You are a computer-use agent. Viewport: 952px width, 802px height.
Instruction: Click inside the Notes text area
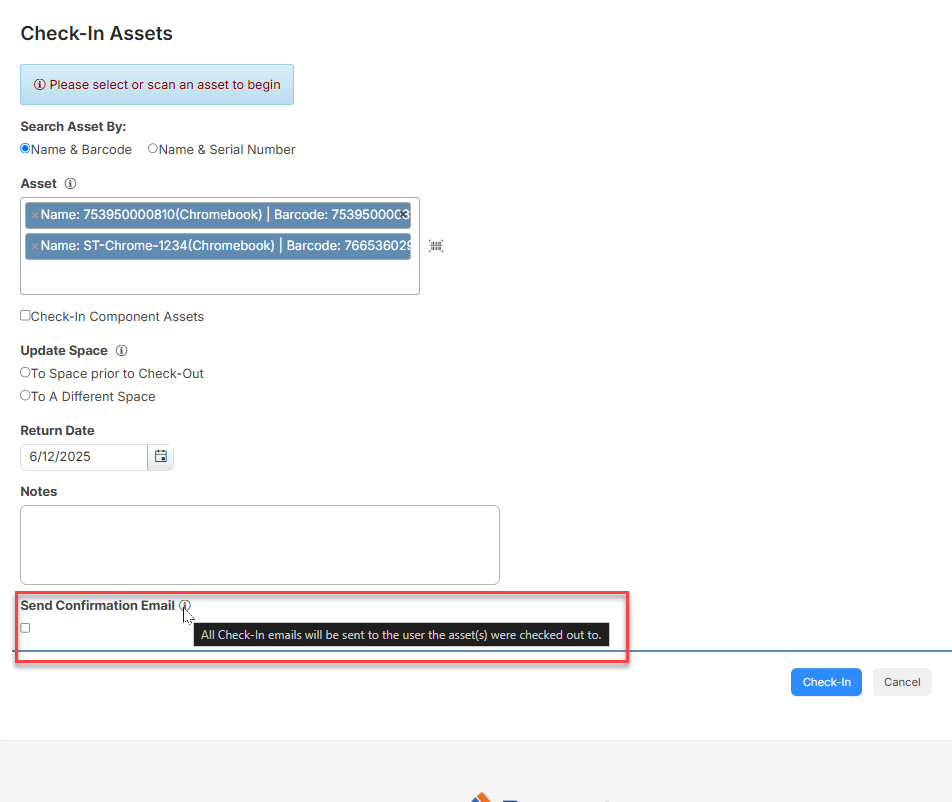pos(260,543)
